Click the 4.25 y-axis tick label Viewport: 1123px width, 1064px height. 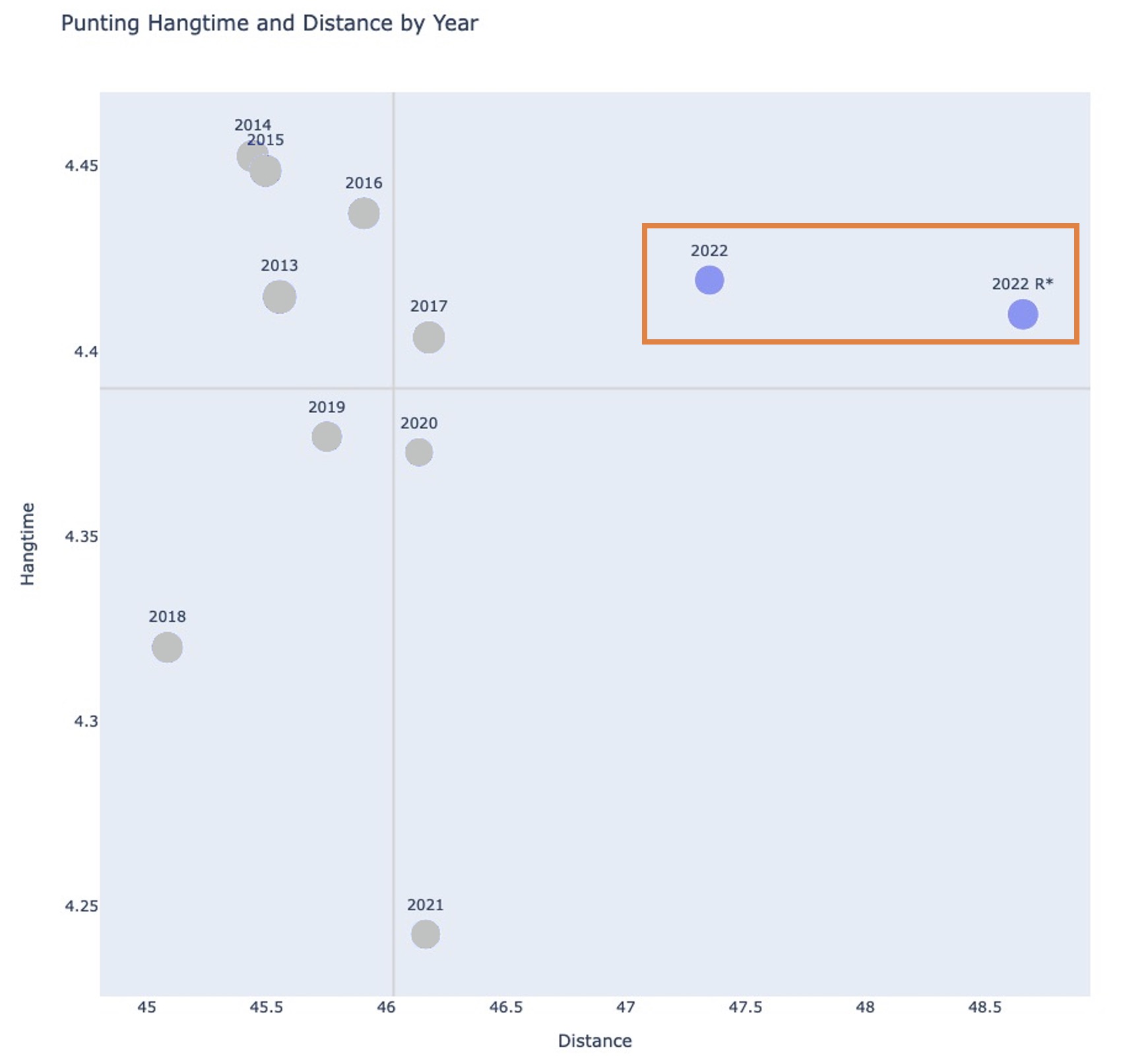pyautogui.click(x=81, y=906)
